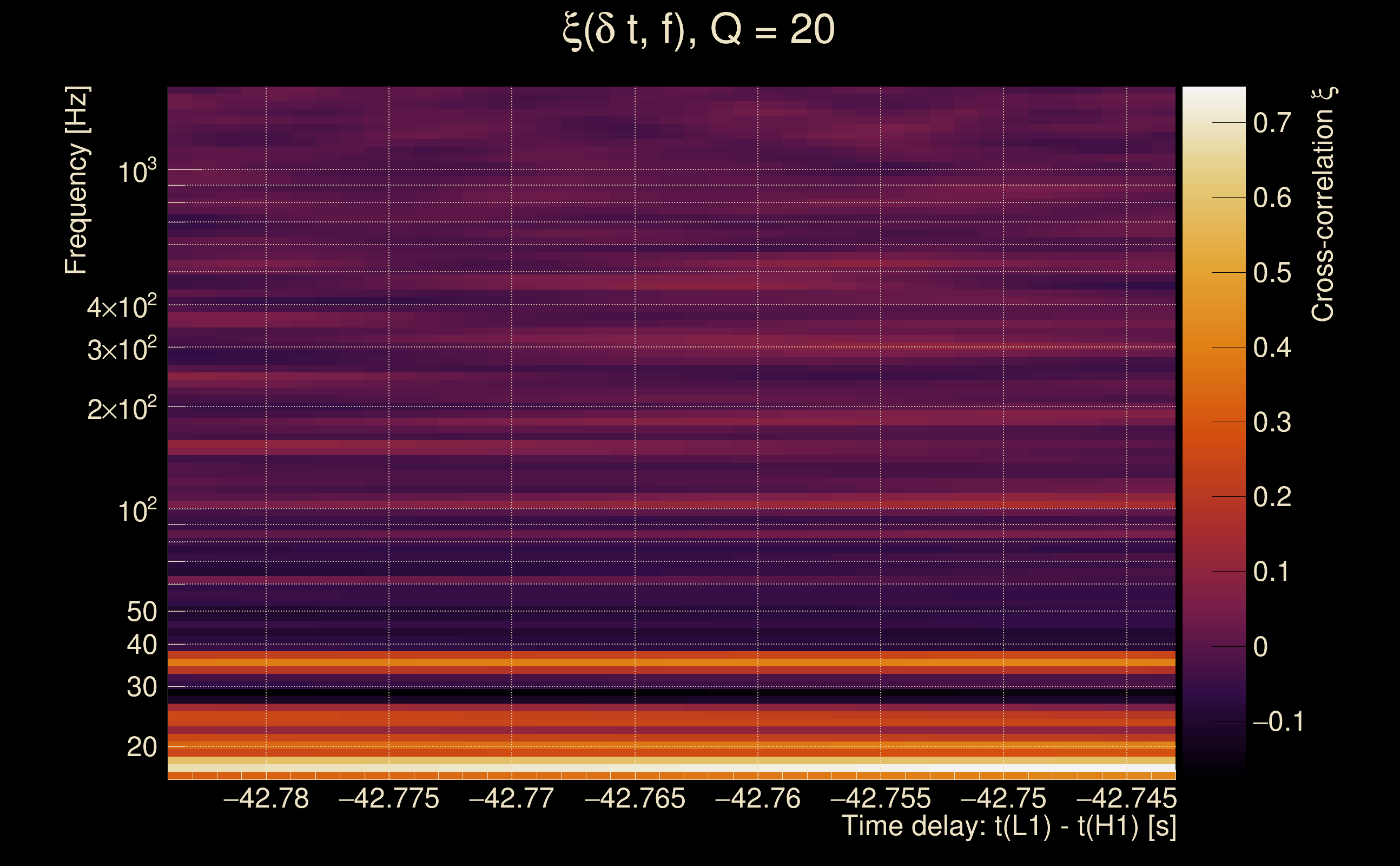Click the -42.765 x-axis tick label
This screenshot has width=1400, height=866.
[635, 798]
